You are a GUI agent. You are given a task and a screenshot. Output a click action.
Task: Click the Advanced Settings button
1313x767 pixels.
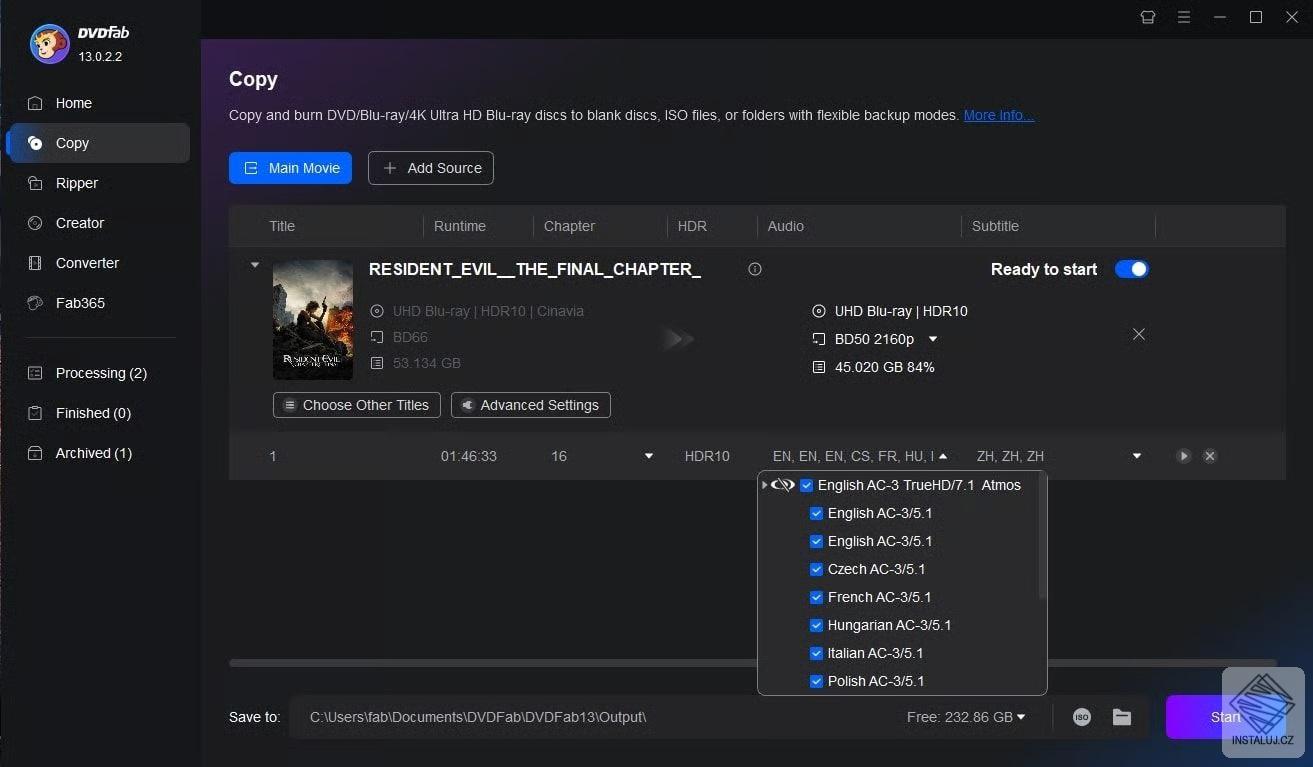pos(530,405)
